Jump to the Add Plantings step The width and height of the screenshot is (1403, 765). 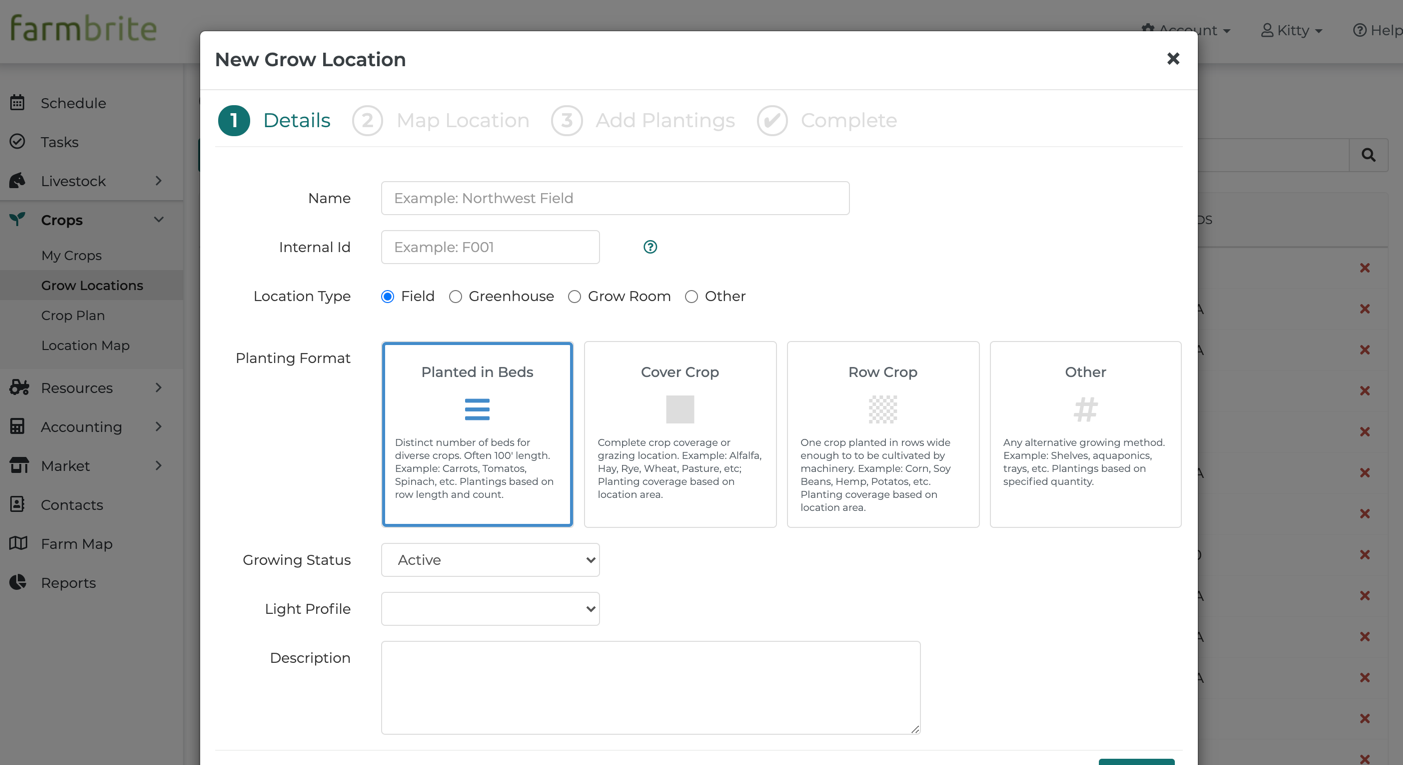pos(643,121)
